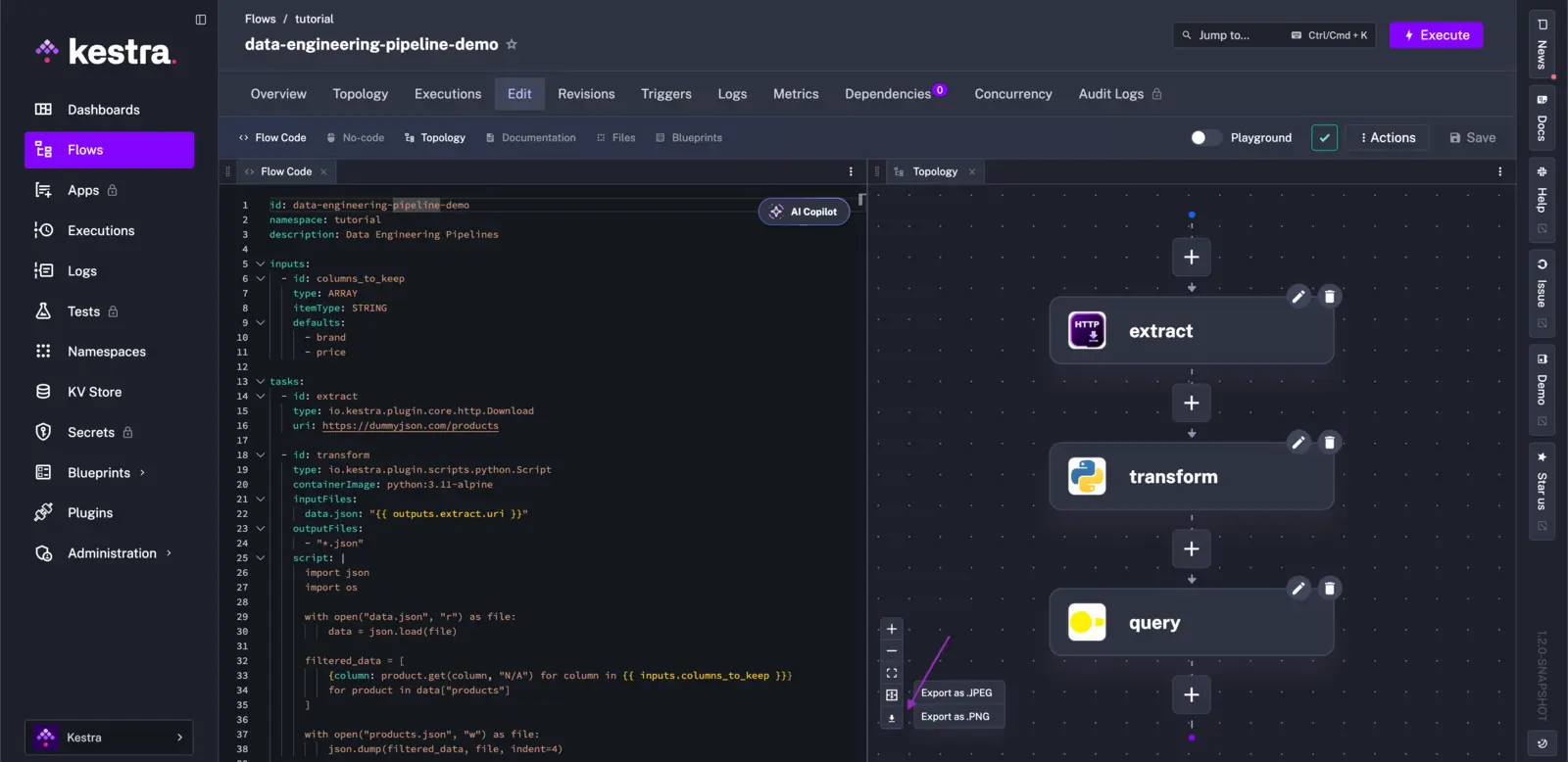This screenshot has height=762, width=1568.
Task: Fold the transform task block at line 18
Action: coord(260,455)
